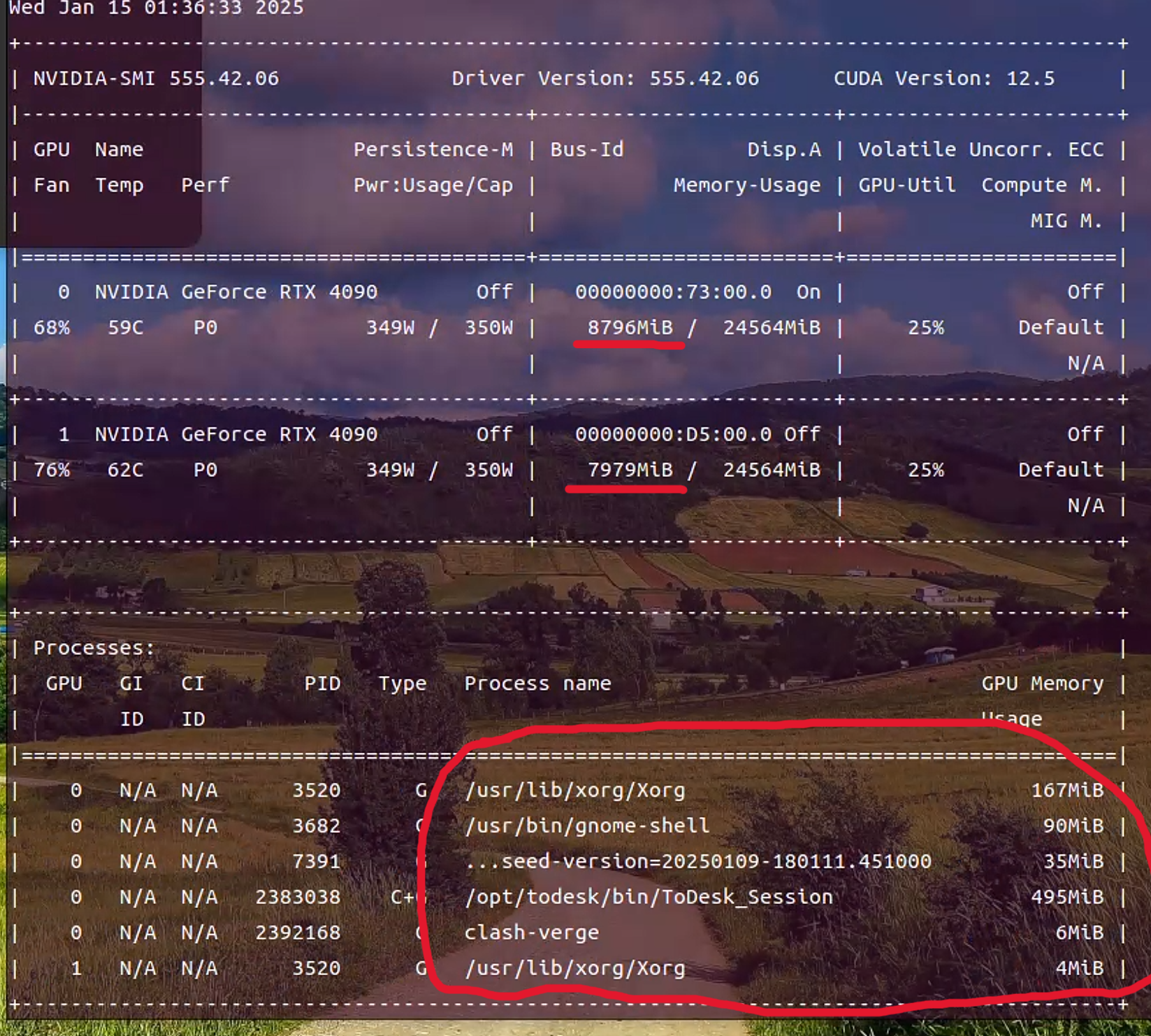This screenshot has width=1151, height=1036.
Task: Click bus id '00000000:73:00.0'
Action: click(674, 292)
